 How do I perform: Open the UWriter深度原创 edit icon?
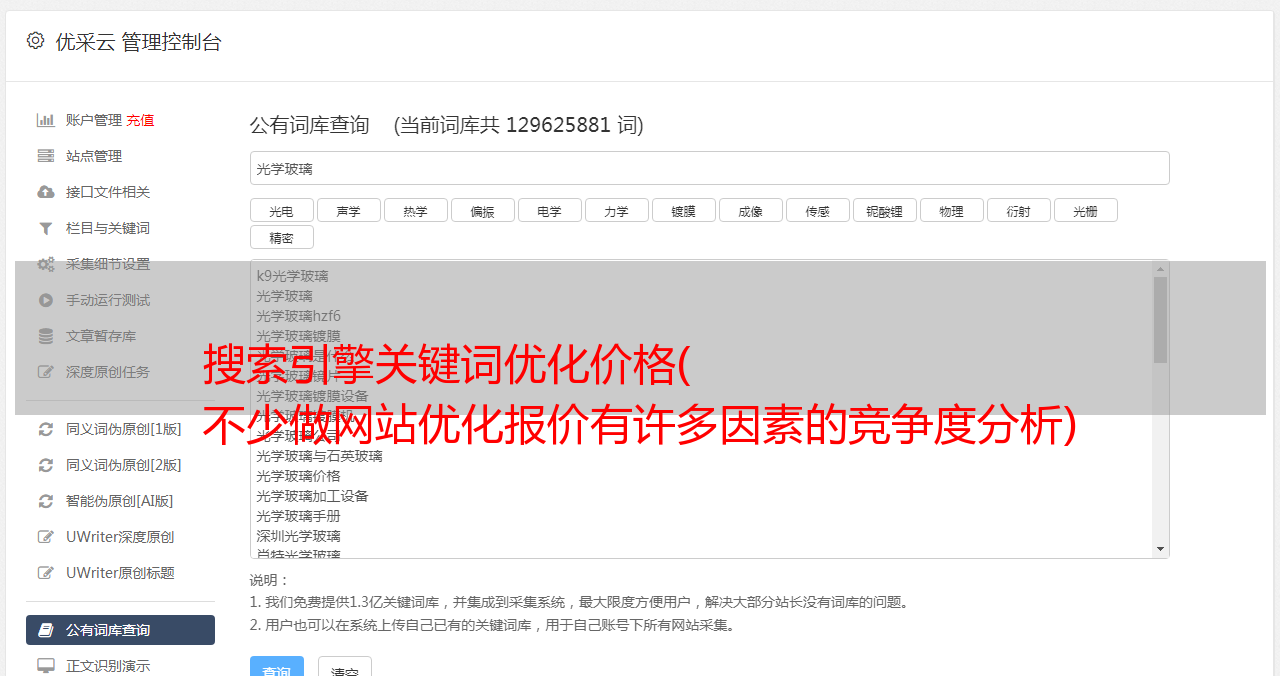click(46, 537)
